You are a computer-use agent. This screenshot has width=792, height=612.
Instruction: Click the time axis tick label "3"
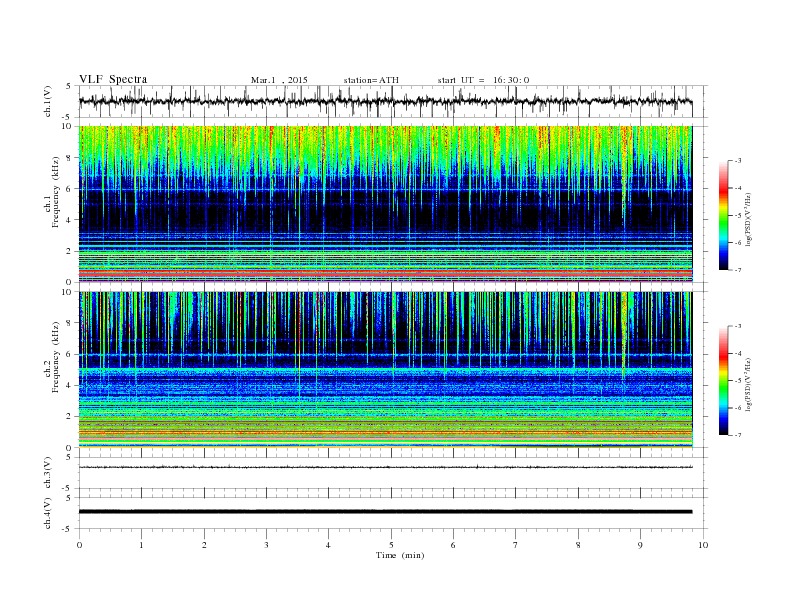pos(266,545)
